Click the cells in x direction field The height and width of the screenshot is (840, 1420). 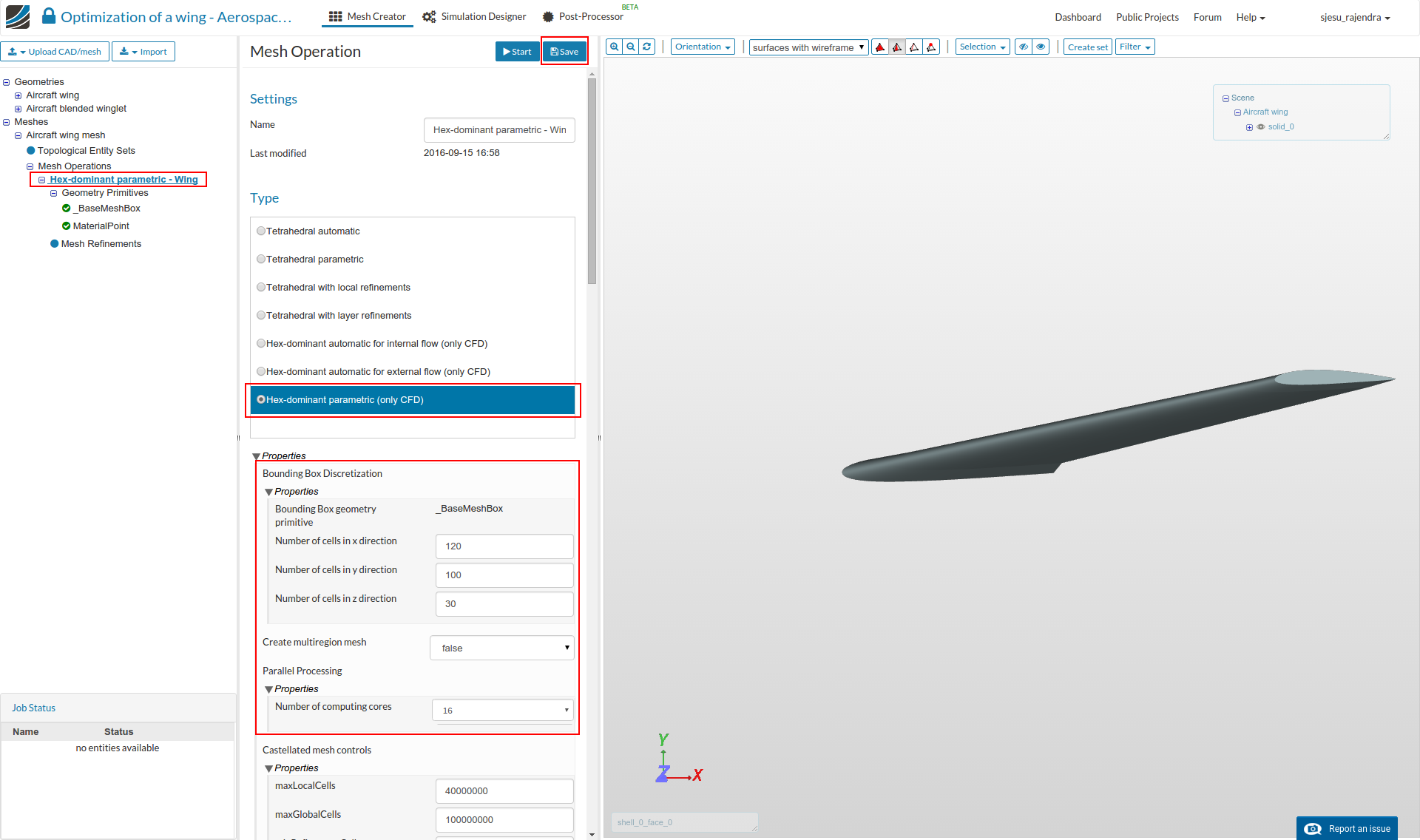(504, 546)
